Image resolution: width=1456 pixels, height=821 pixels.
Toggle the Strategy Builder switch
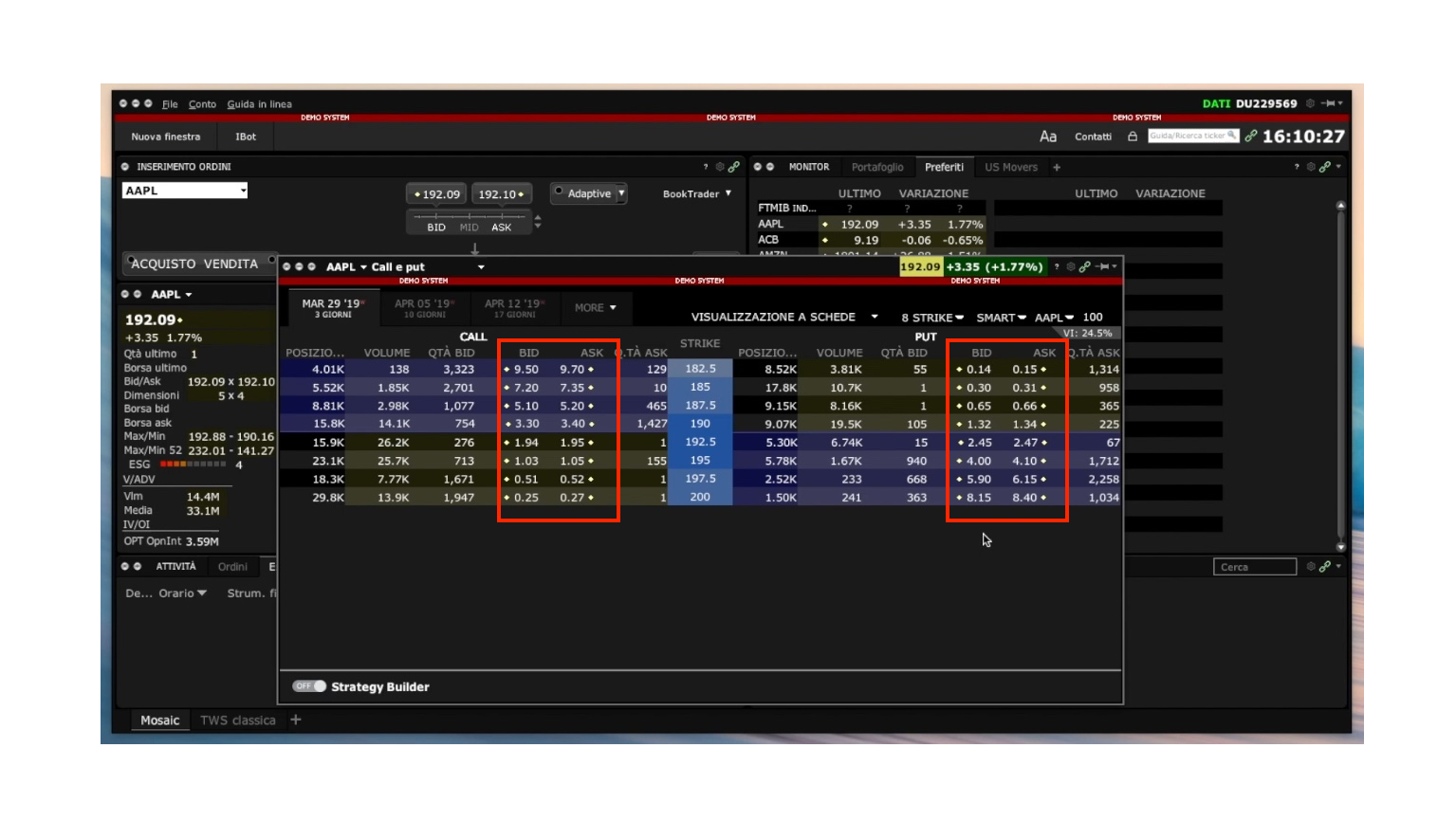pyautogui.click(x=309, y=686)
